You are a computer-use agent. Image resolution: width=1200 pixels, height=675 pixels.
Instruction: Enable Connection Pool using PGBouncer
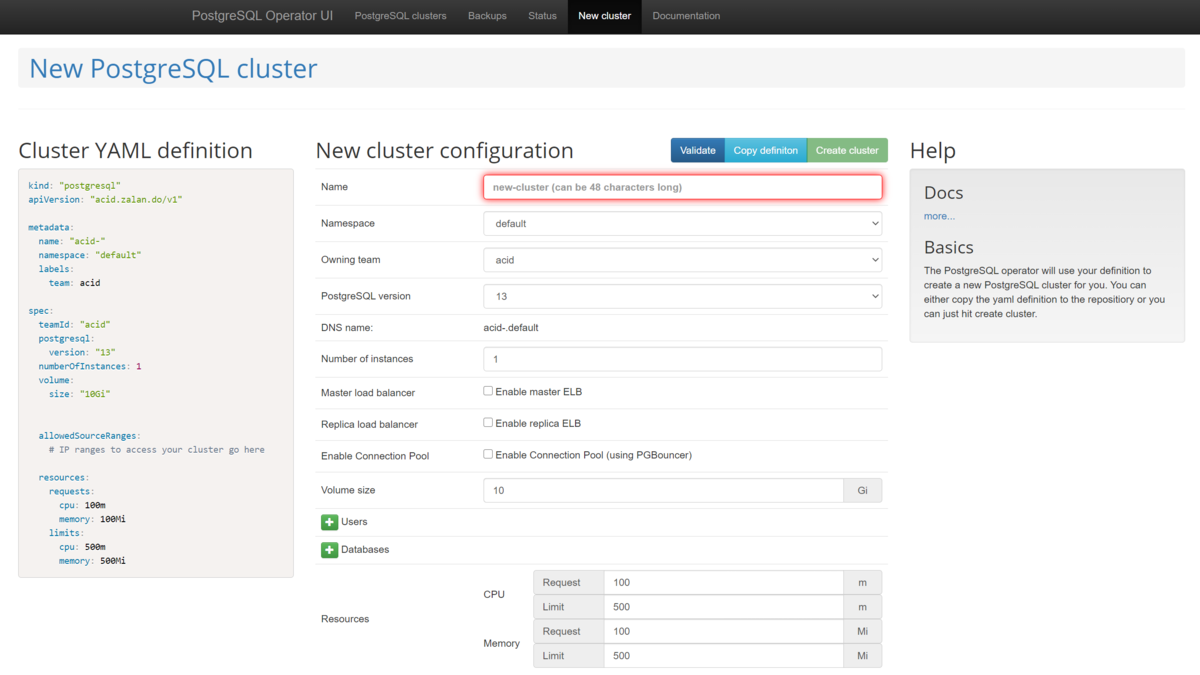pos(488,454)
